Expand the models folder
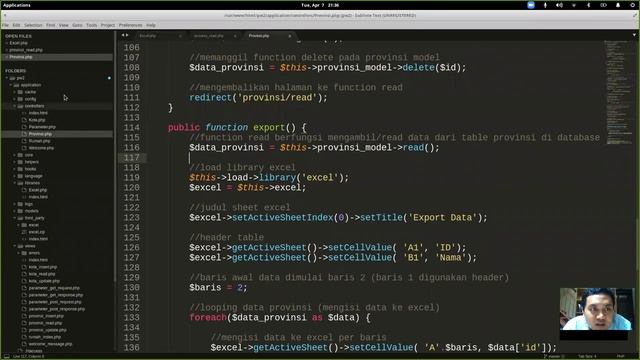This screenshot has width=640, height=360. pyautogui.click(x=15, y=211)
